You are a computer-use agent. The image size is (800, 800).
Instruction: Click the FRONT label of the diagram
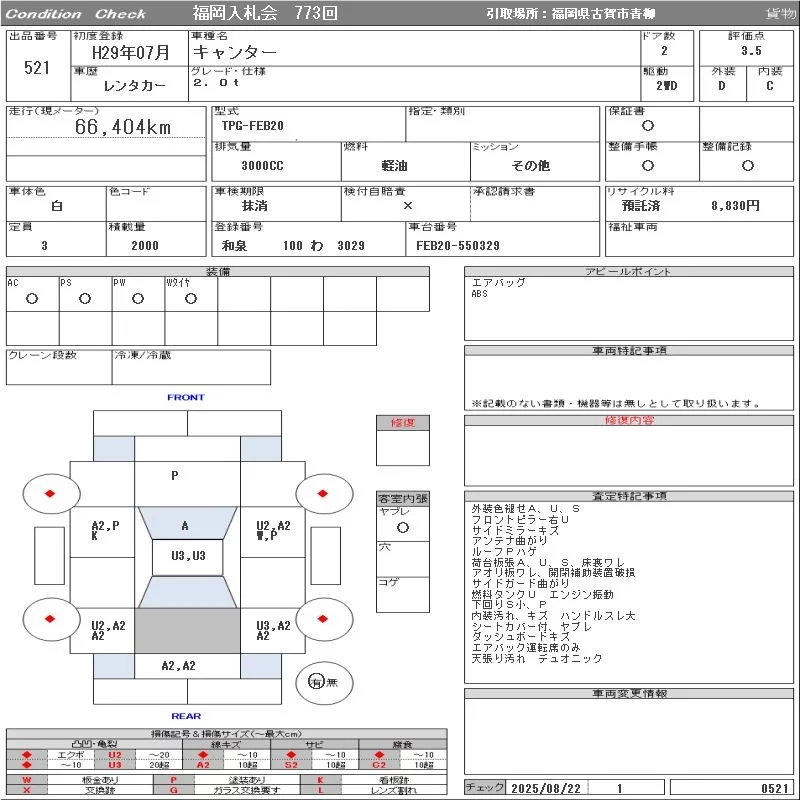186,397
